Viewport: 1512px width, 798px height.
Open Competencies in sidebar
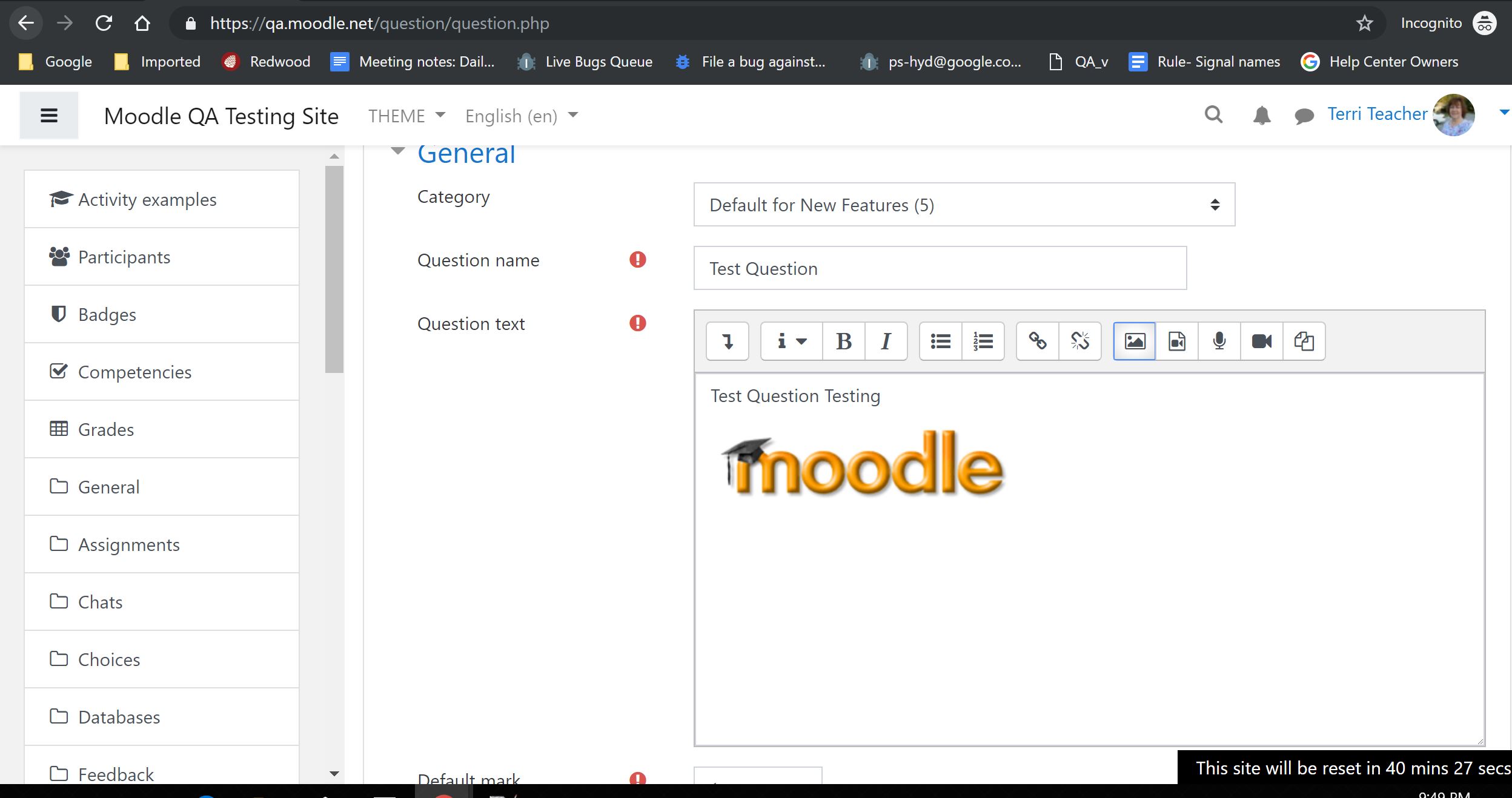162,372
